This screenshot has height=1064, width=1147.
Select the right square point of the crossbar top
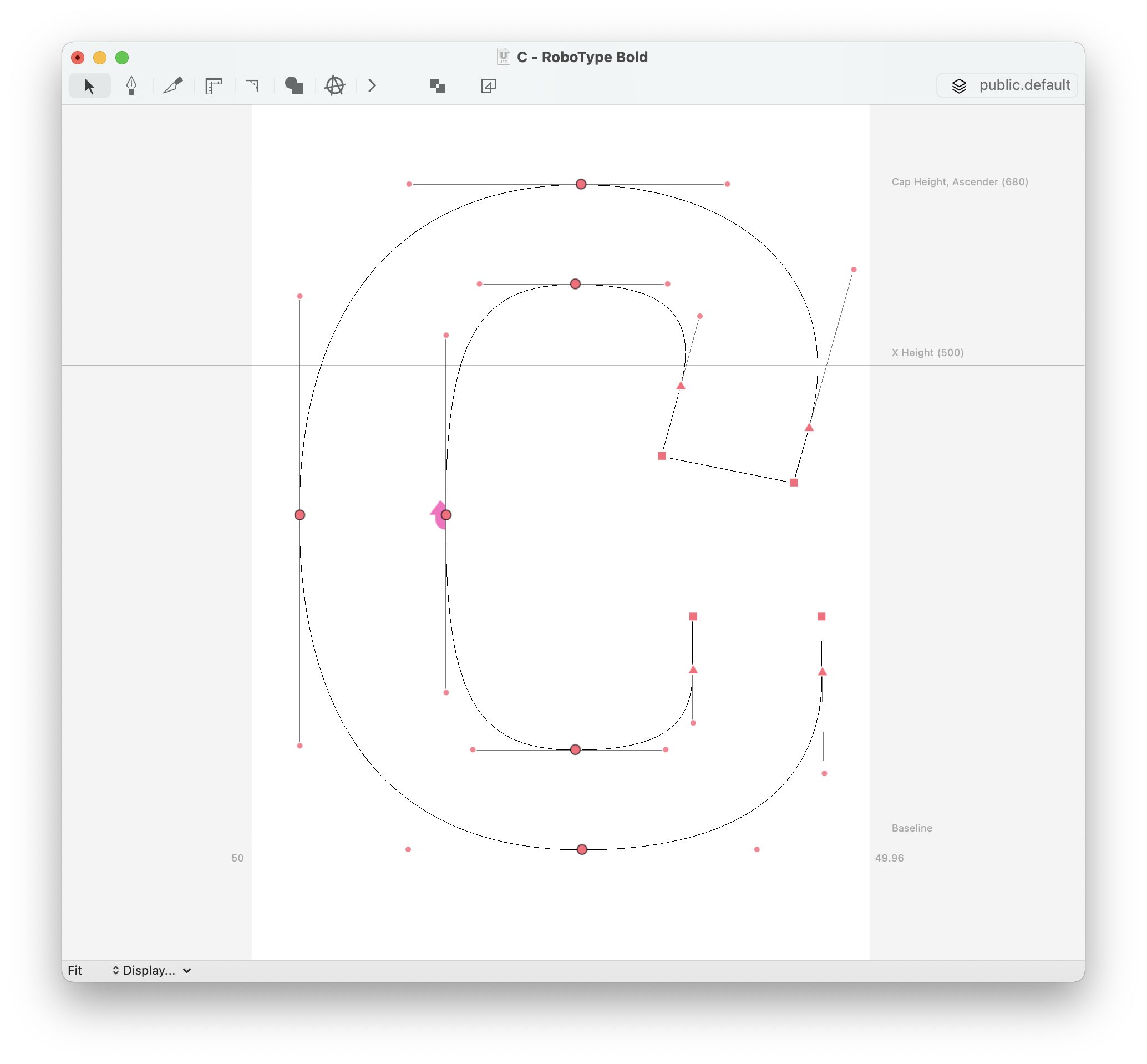(821, 617)
